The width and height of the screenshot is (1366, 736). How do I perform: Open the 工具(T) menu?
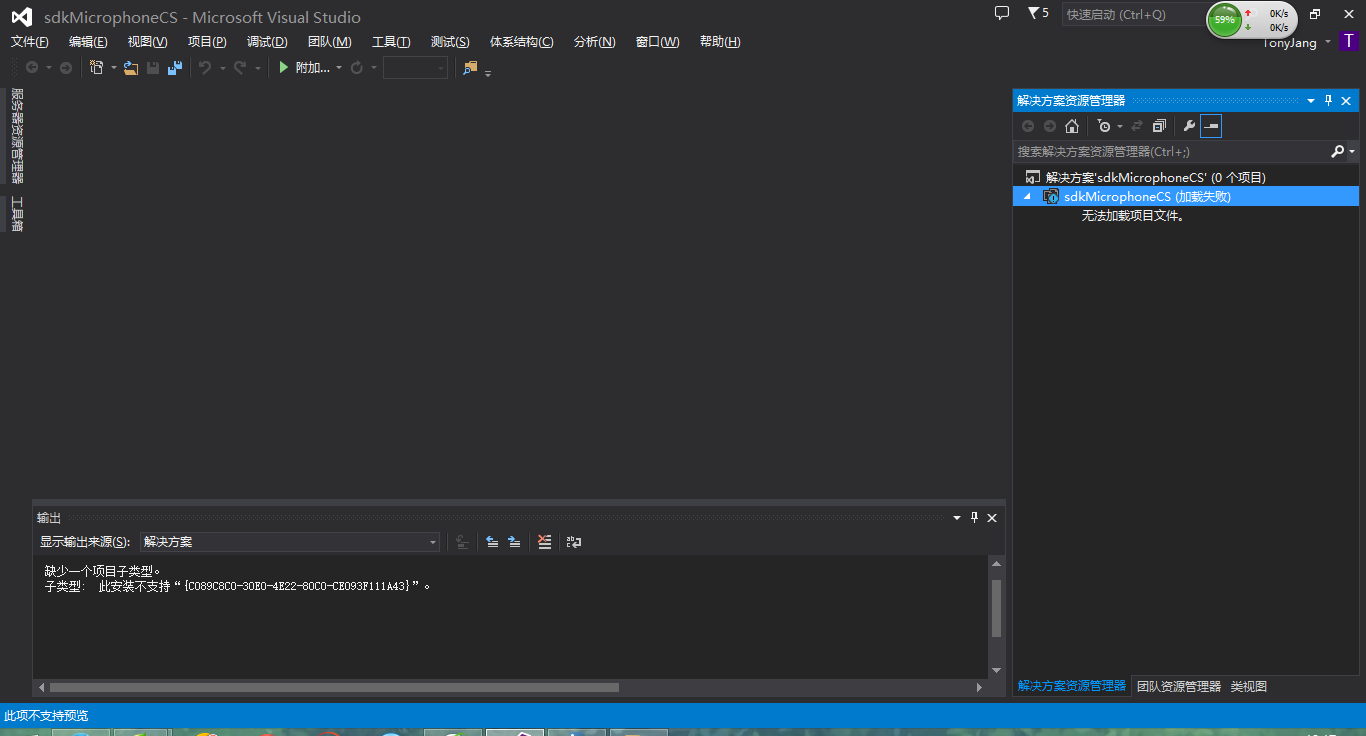click(x=391, y=42)
